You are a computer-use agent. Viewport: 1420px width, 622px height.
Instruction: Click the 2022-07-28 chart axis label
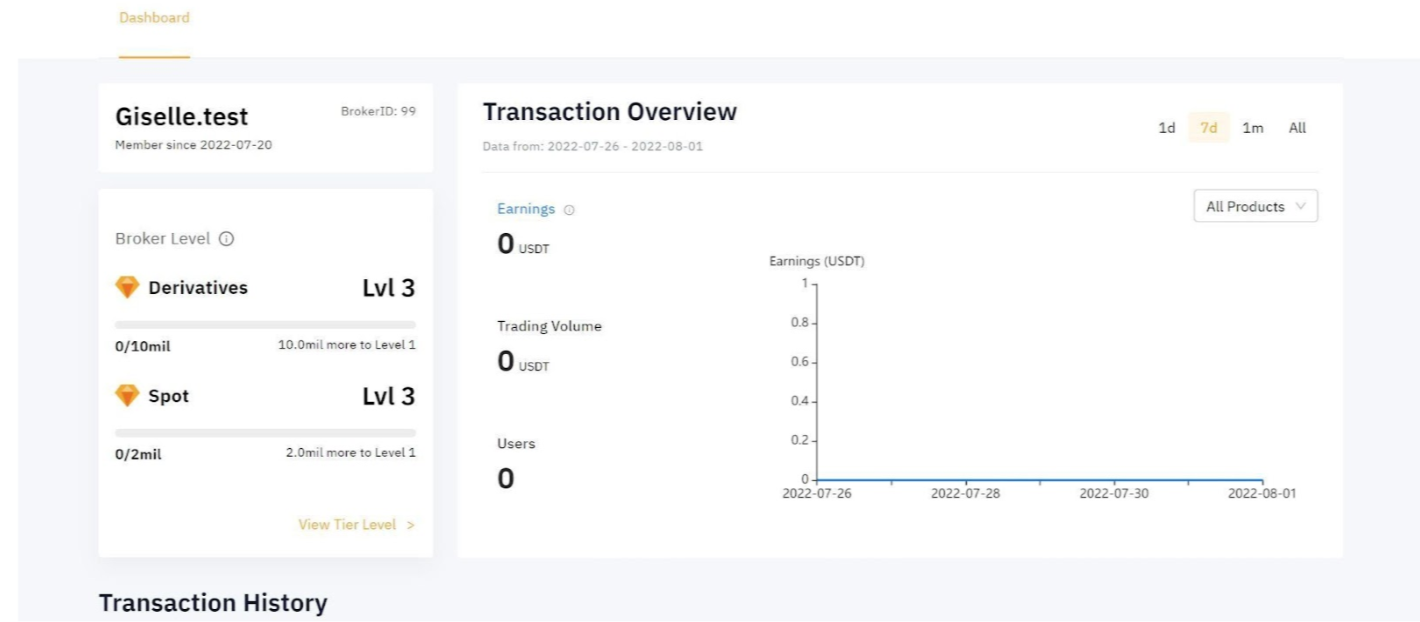coord(965,494)
